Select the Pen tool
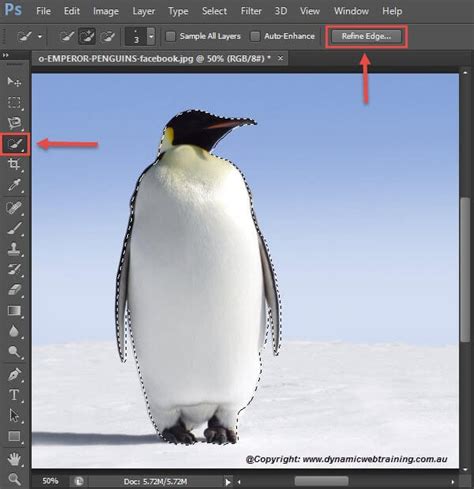This screenshot has height=489, width=474. point(14,375)
